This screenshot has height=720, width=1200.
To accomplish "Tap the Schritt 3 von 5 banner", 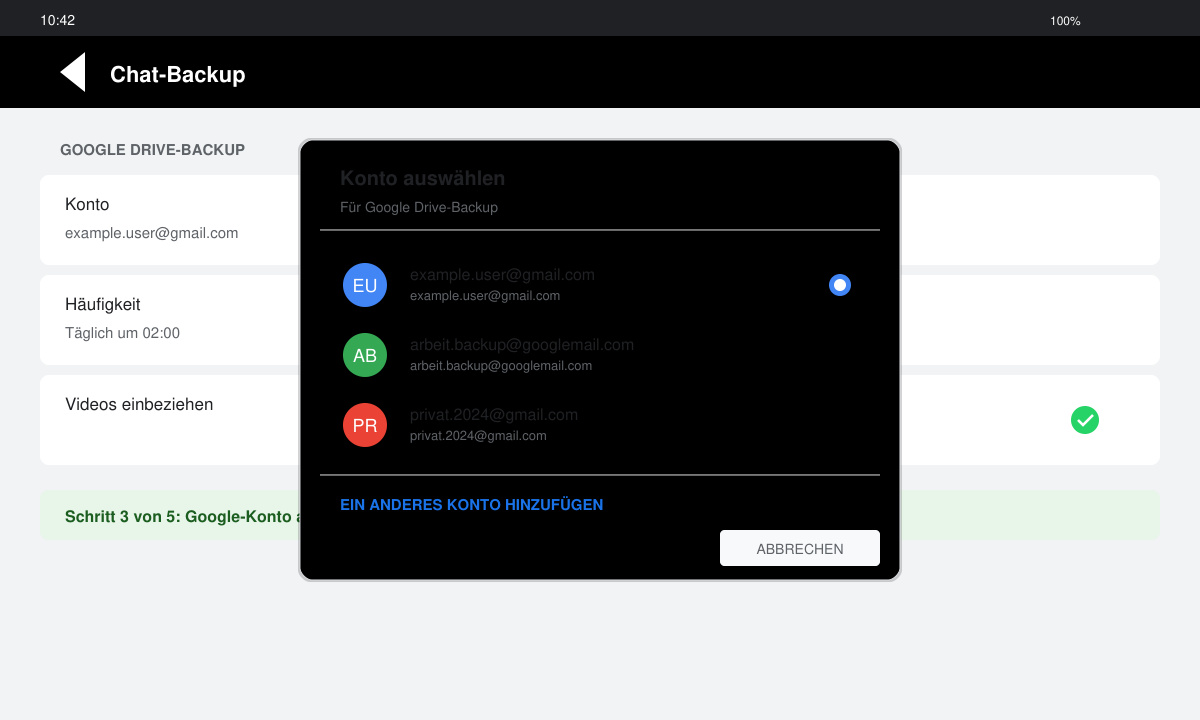I will [600, 515].
